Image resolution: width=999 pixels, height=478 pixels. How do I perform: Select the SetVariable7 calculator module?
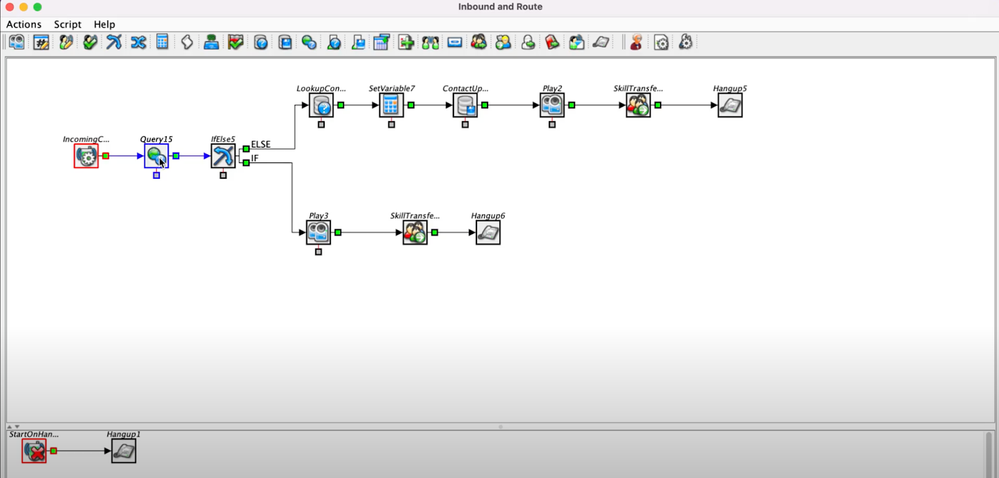tap(391, 105)
